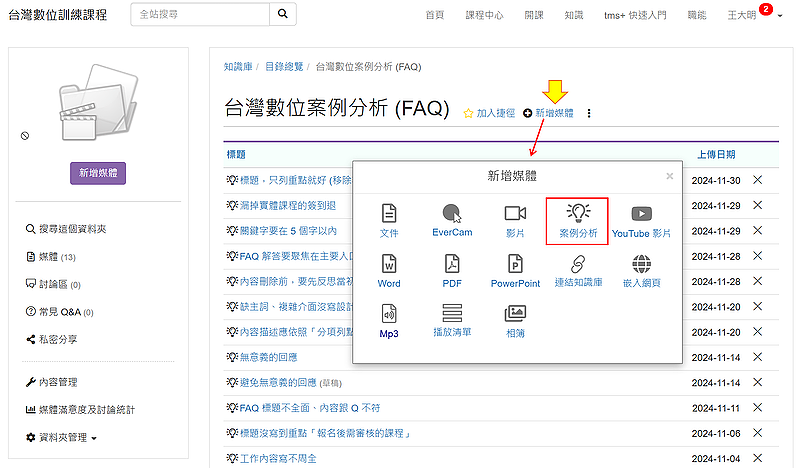The width and height of the screenshot is (800, 468).
Task: Delete the entry dated 2024-11-30
Action: tap(757, 179)
